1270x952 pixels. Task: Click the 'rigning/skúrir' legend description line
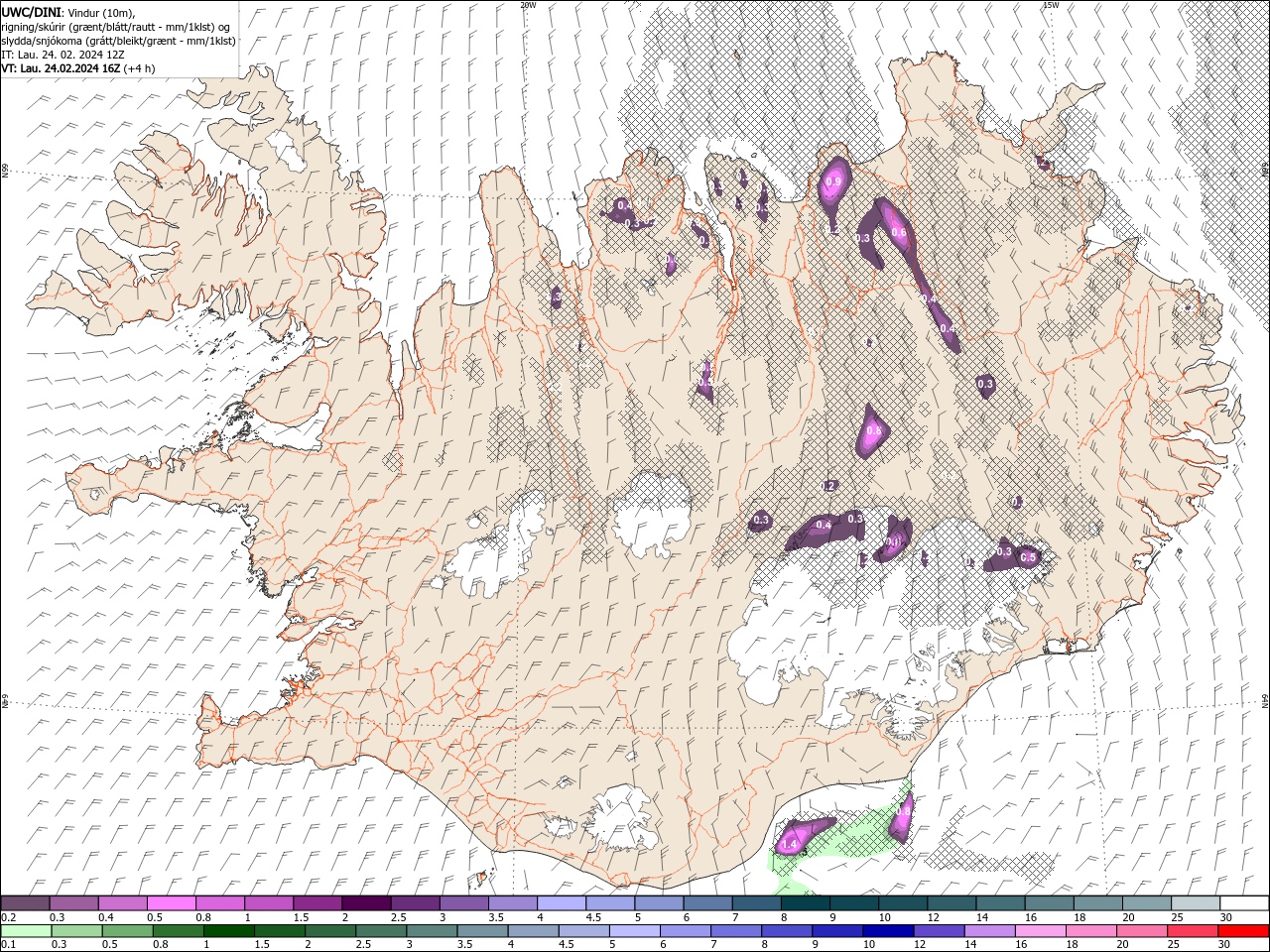click(116, 26)
